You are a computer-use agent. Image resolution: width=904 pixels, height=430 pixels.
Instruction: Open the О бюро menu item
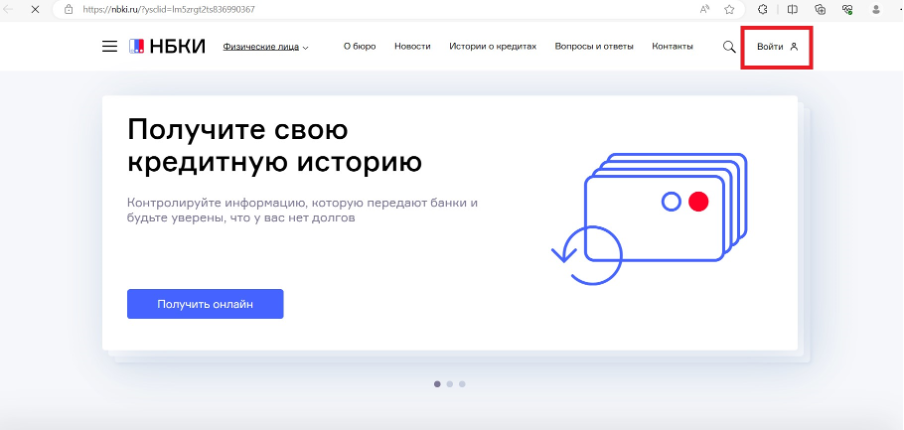[x=360, y=47]
